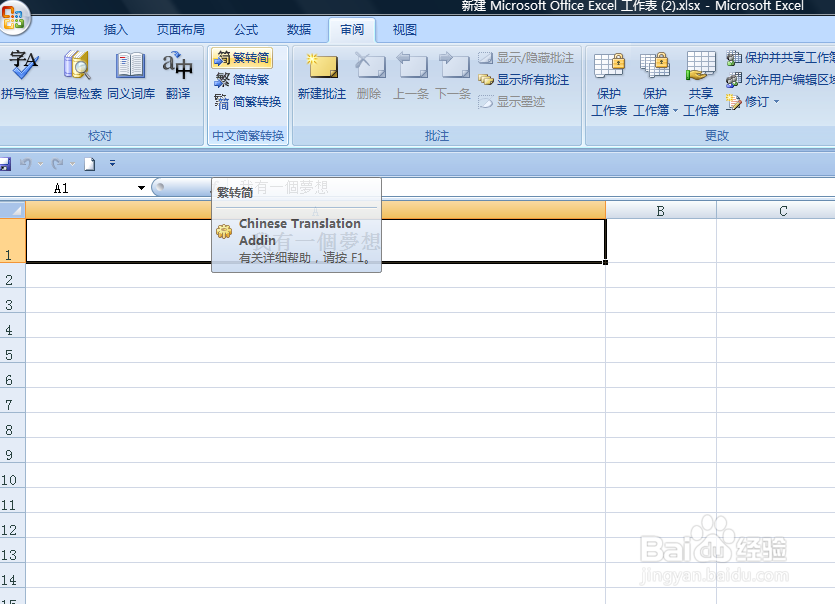Open 信息检索 research pane
The width and height of the screenshot is (835, 604).
(78, 76)
